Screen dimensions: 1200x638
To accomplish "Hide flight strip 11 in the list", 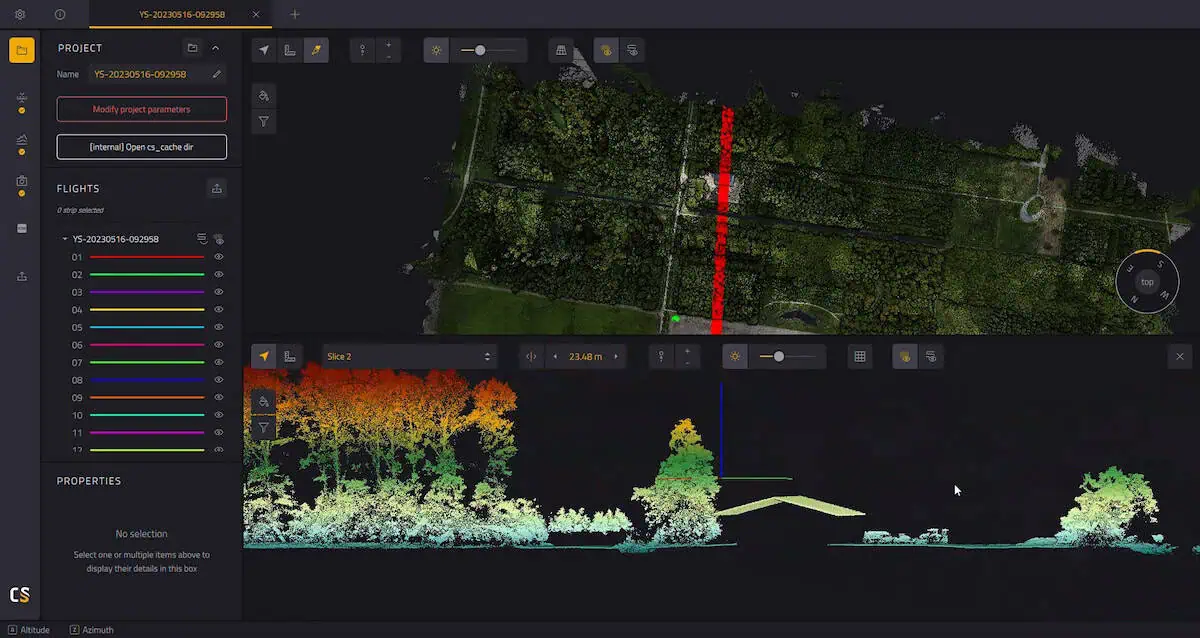I will [x=218, y=431].
